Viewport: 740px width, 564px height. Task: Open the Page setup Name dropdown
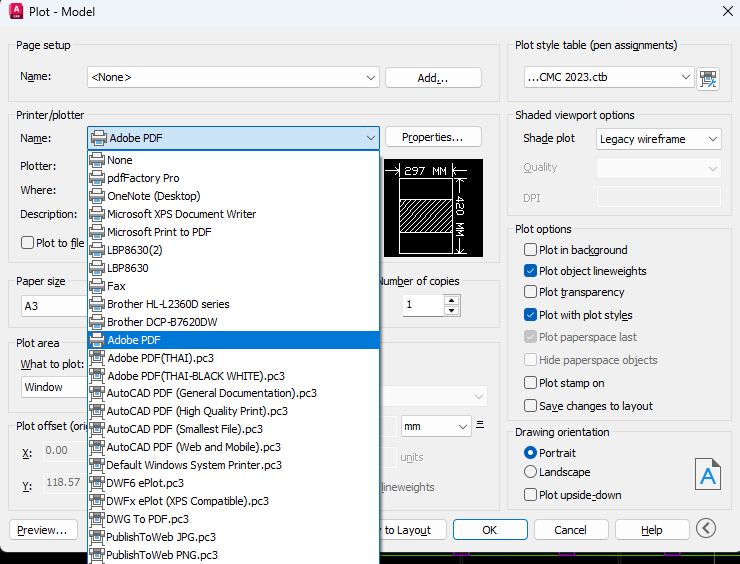tap(233, 77)
